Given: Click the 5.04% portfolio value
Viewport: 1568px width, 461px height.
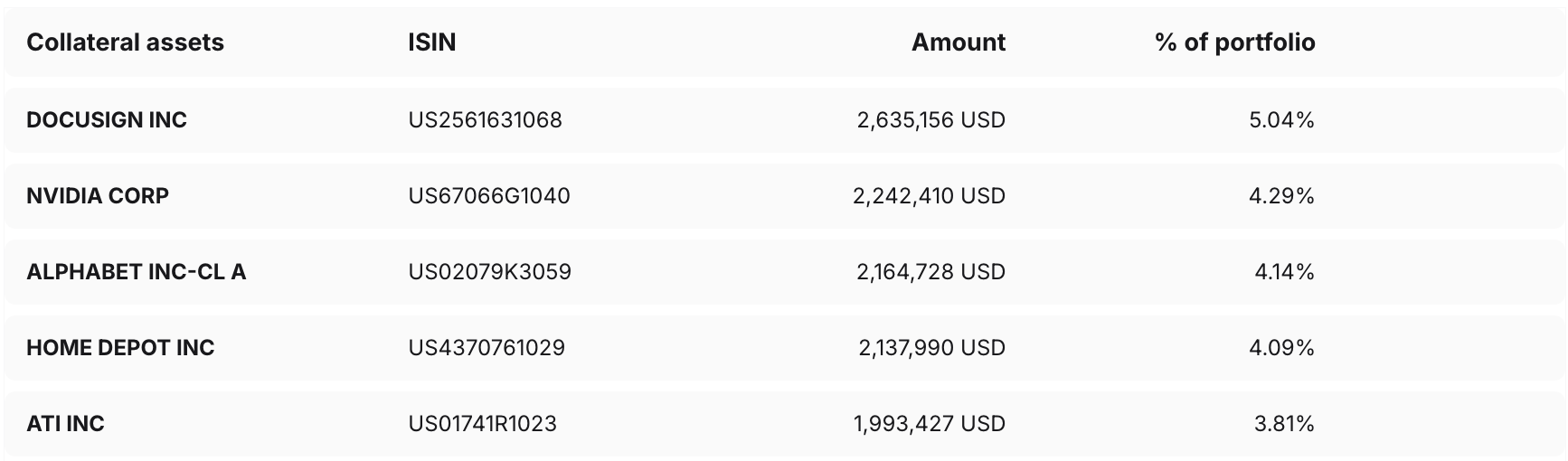Looking at the screenshot, I should coord(1281,120).
